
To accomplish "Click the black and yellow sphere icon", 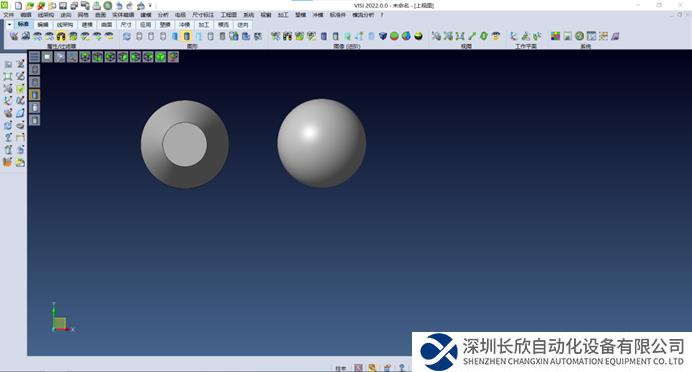I will tap(418, 36).
